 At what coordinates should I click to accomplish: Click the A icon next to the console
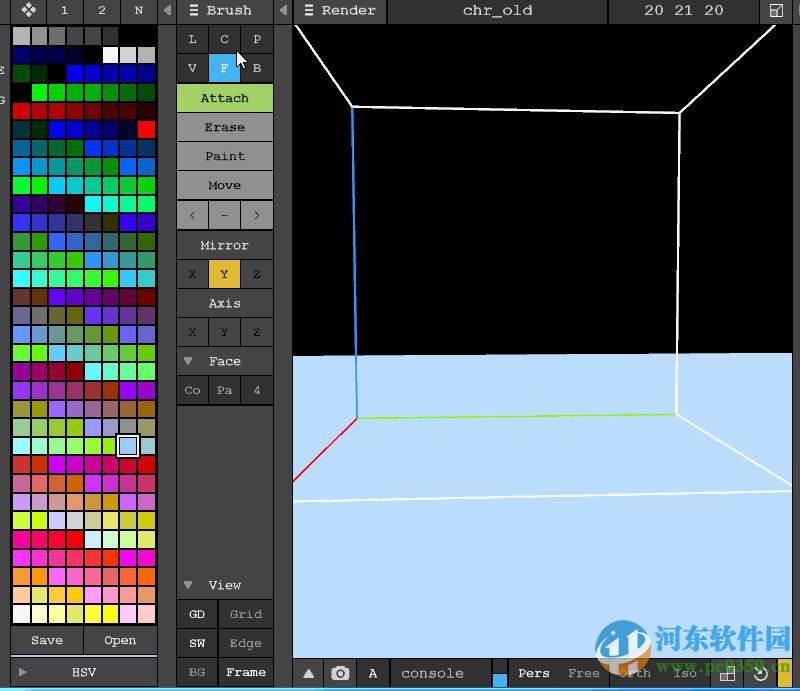click(x=373, y=673)
